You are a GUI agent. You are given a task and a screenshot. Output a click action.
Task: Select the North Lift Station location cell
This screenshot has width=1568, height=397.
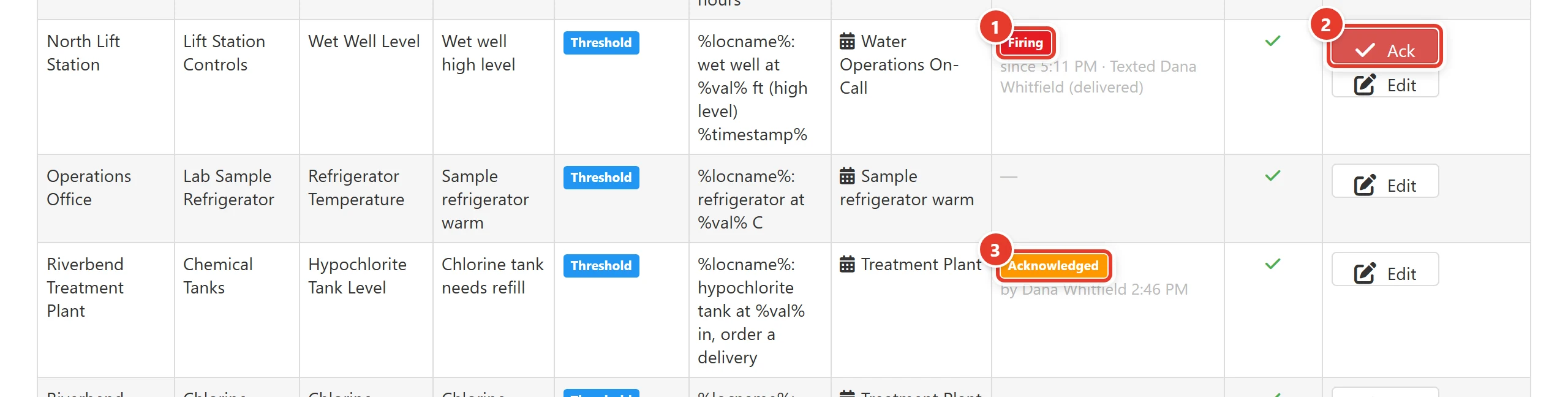(106, 87)
